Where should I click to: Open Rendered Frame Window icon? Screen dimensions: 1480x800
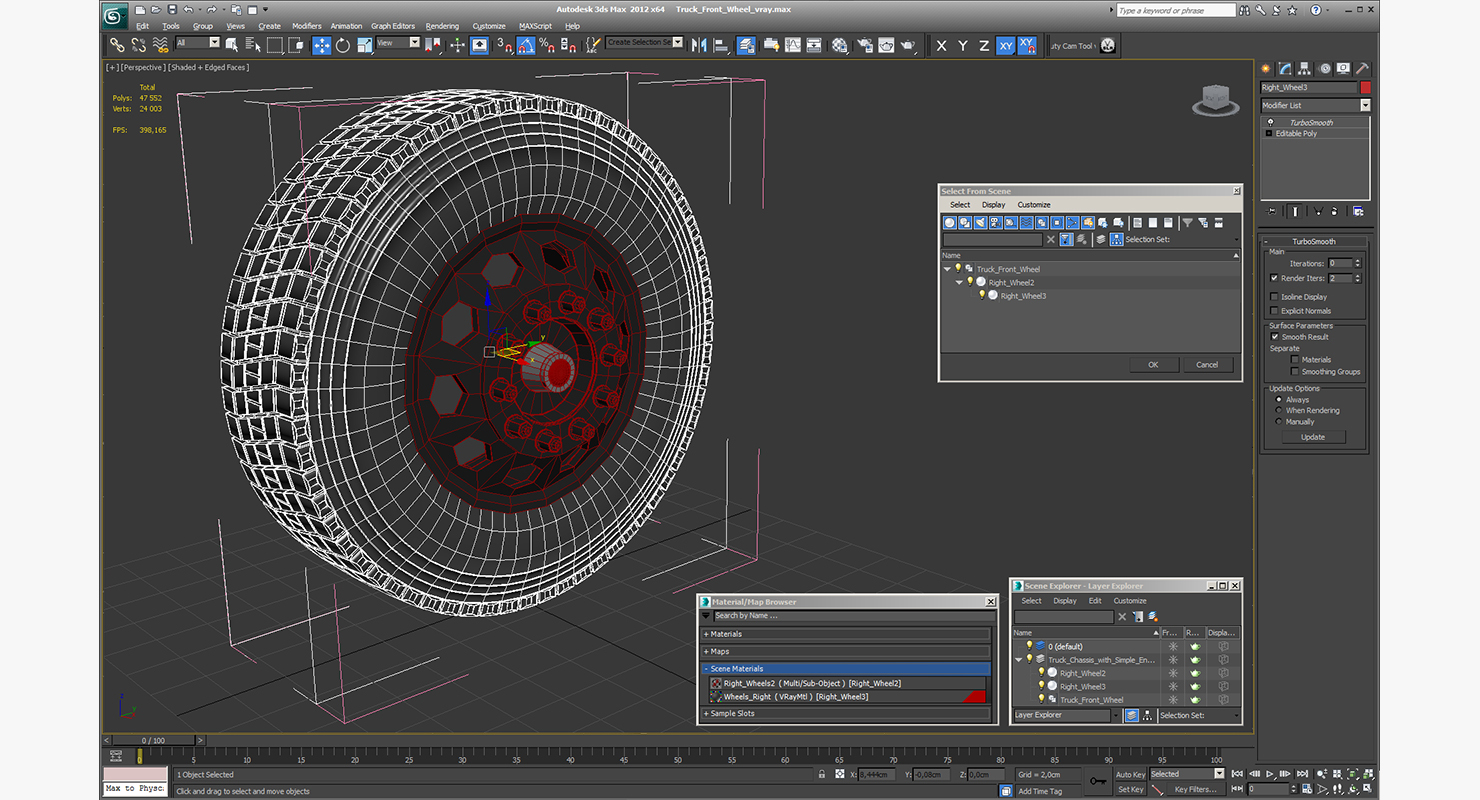[x=886, y=45]
